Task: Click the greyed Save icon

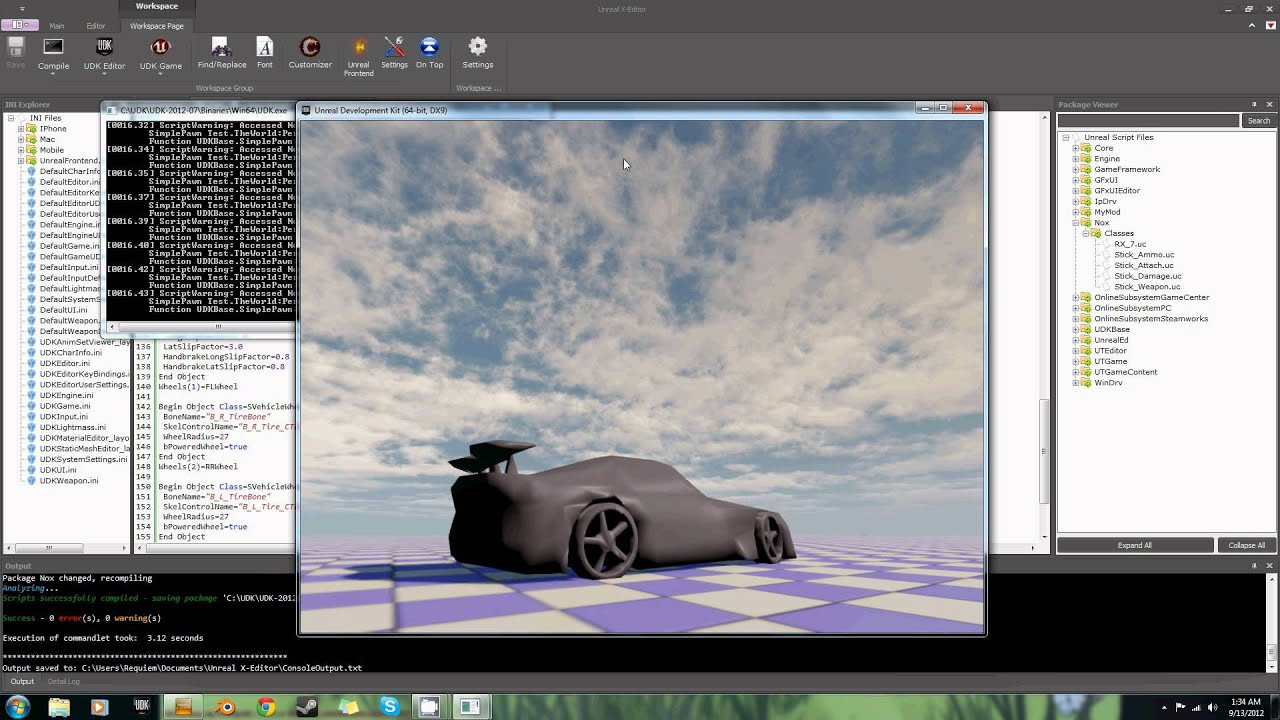Action: pyautogui.click(x=15, y=47)
